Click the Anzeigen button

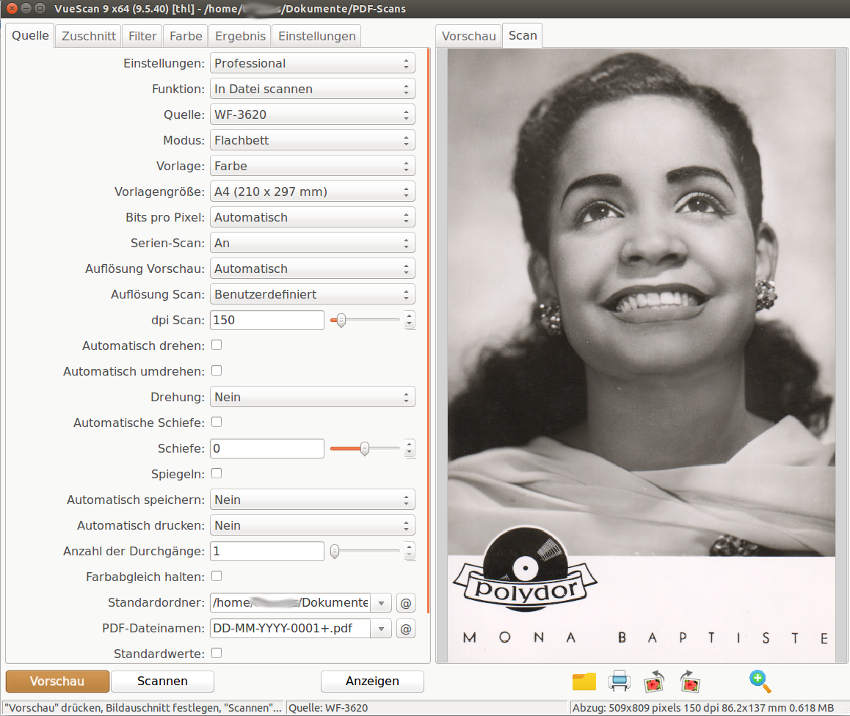coord(372,681)
